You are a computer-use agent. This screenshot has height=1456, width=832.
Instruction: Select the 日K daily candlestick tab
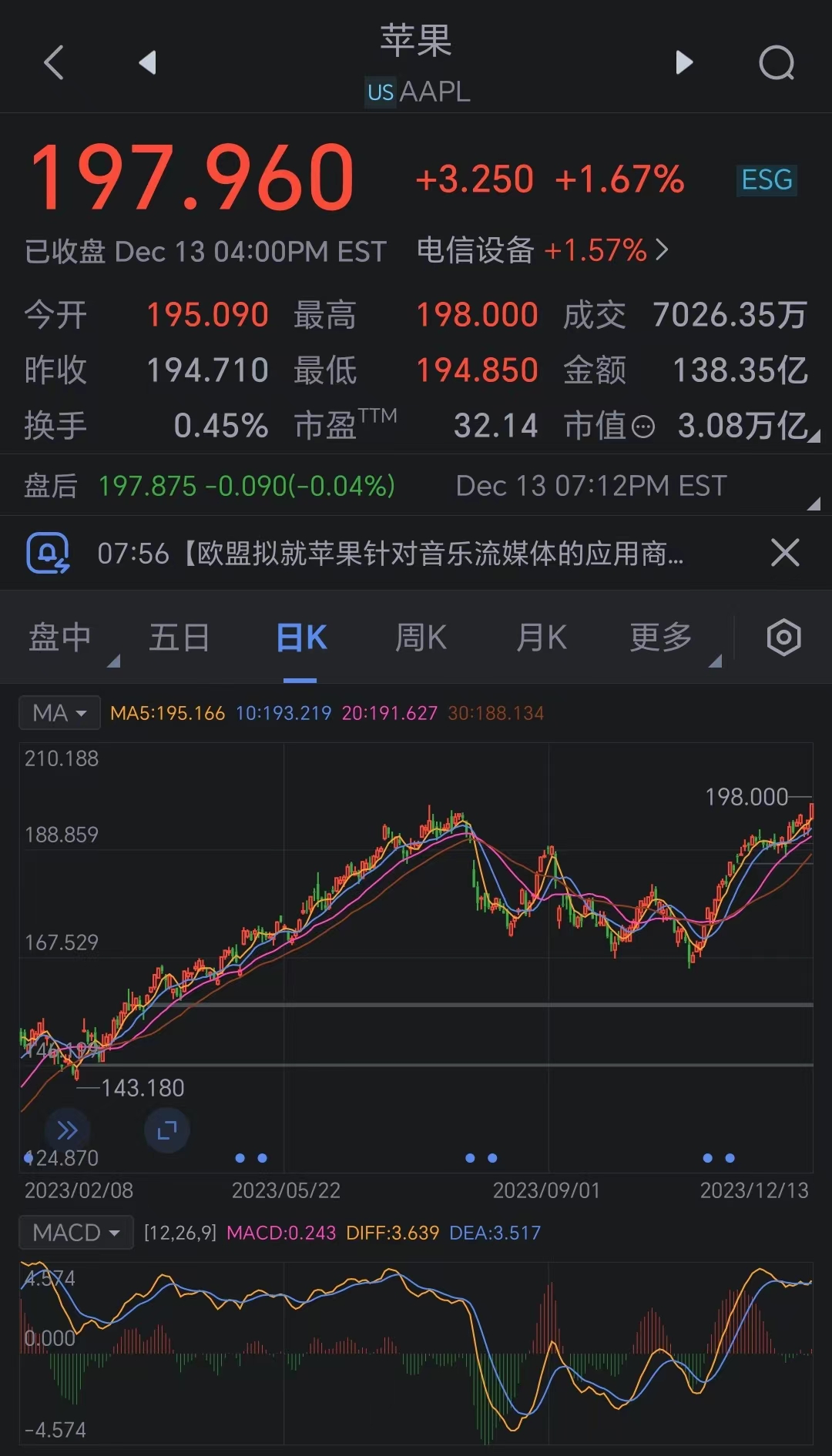coord(300,638)
